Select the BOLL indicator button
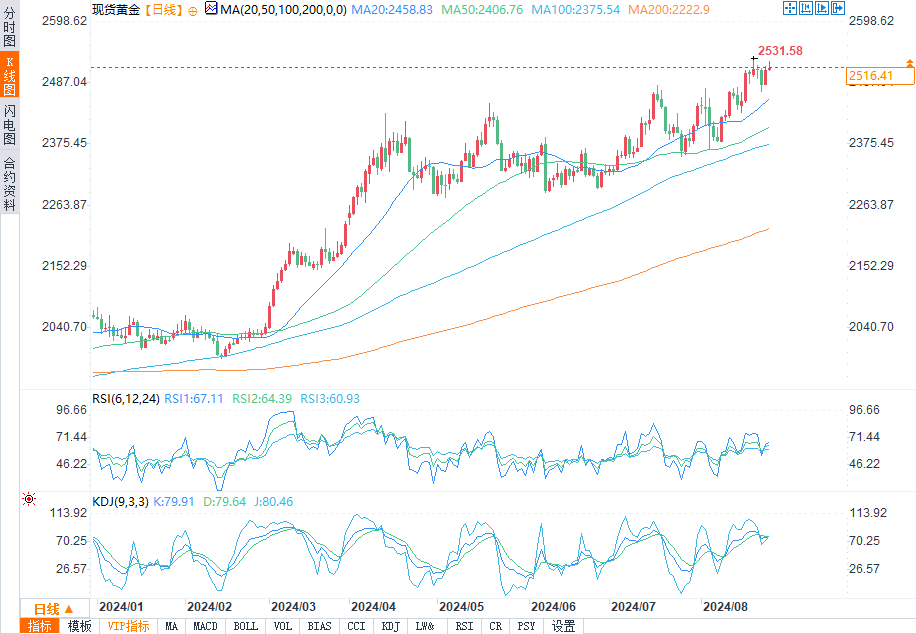This screenshot has width=916, height=634. (x=245, y=626)
